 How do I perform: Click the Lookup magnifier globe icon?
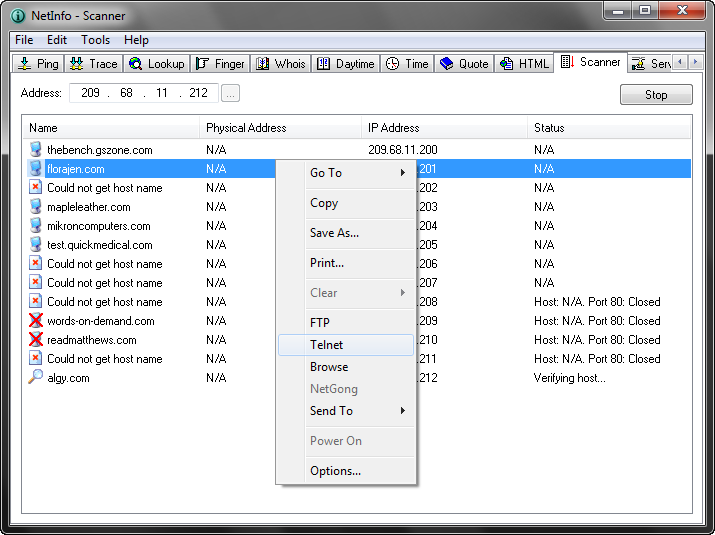pyautogui.click(x=135, y=64)
